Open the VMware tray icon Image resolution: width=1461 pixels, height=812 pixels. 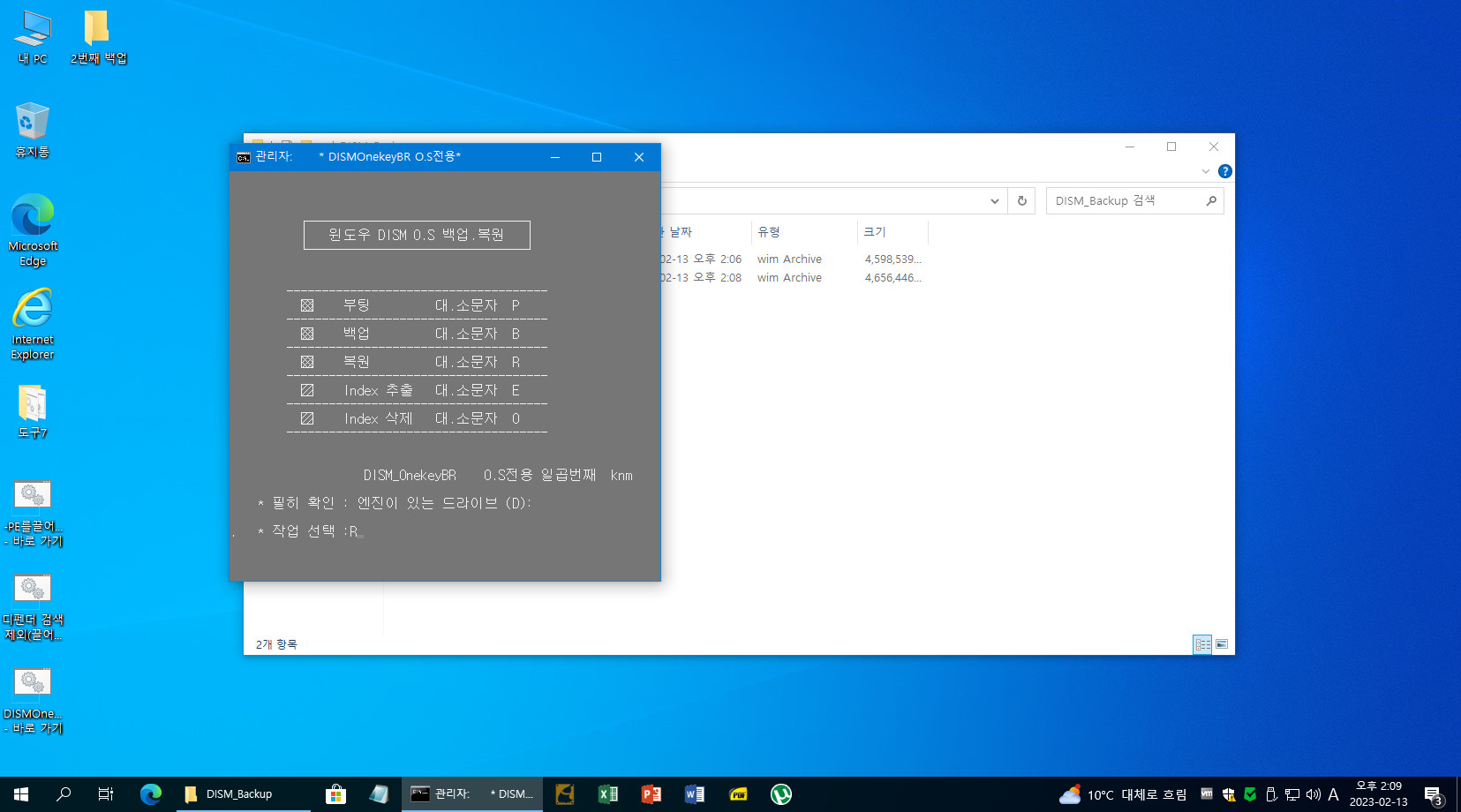coord(1207,793)
